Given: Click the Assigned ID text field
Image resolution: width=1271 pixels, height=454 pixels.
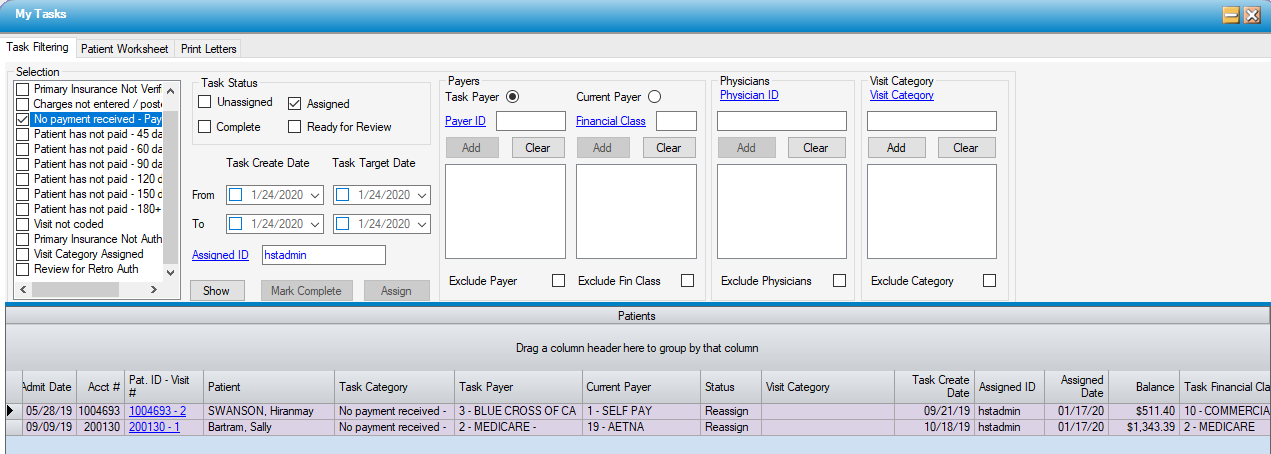Looking at the screenshot, I should [x=323, y=255].
